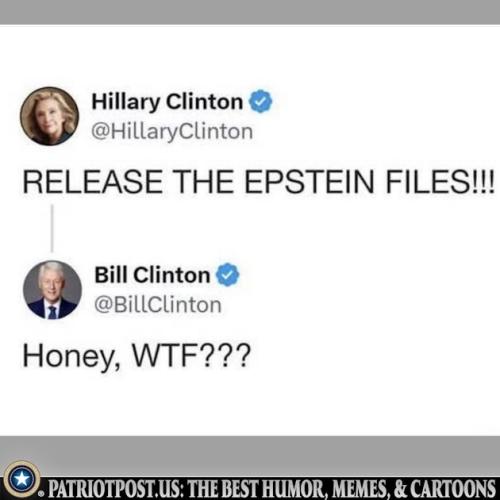Screen dimensions: 500x500
Task: Open Bill Clinton's profile picture
Action: coord(52,290)
